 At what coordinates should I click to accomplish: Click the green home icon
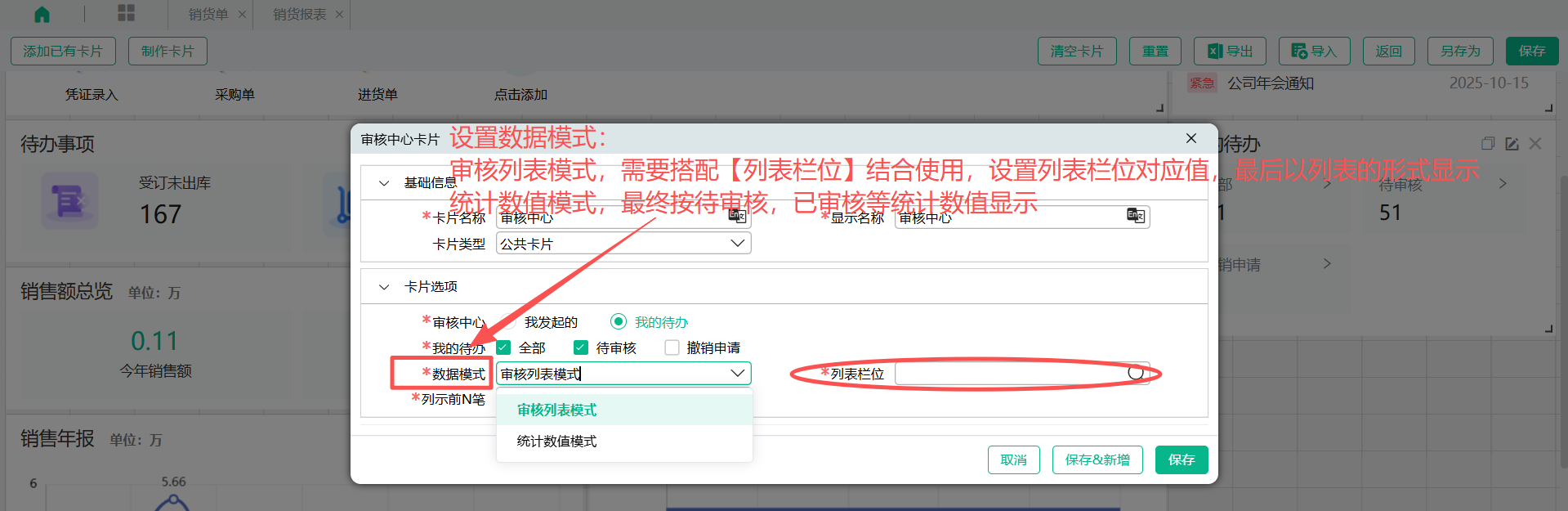[x=42, y=14]
